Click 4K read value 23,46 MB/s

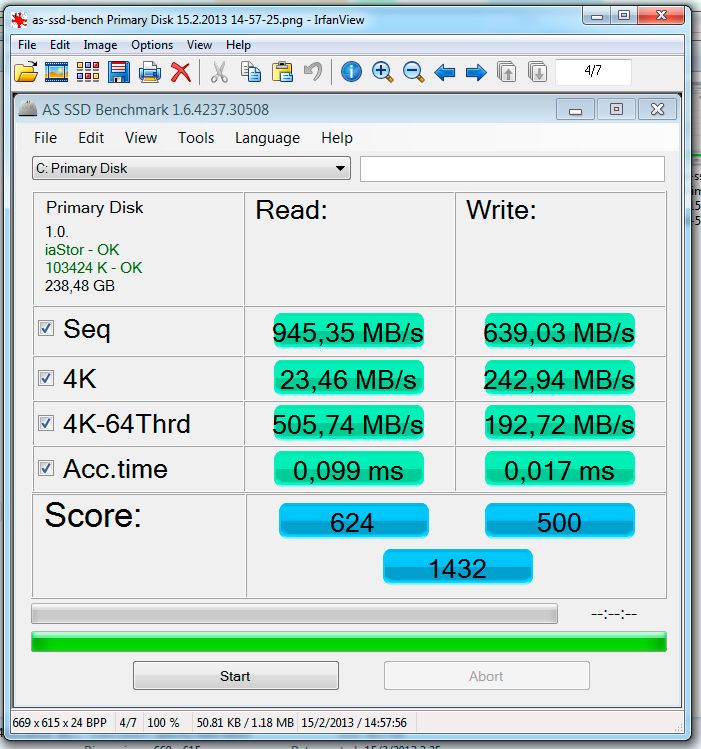coord(348,378)
